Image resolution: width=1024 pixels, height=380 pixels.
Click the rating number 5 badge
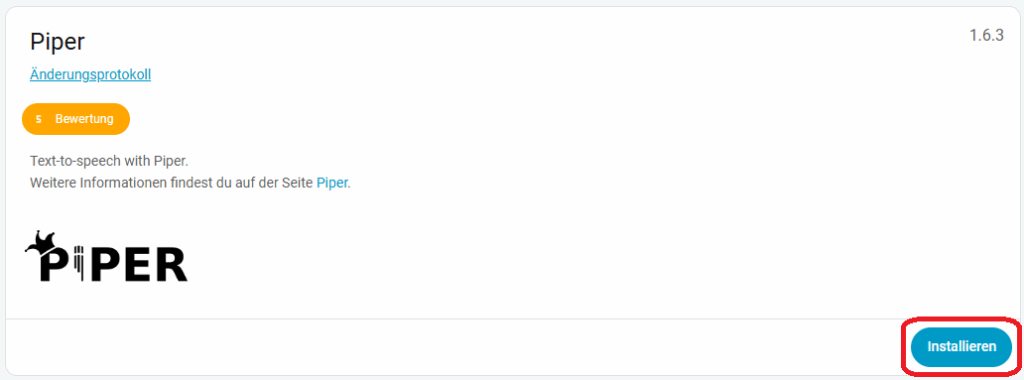pyautogui.click(x=39, y=119)
